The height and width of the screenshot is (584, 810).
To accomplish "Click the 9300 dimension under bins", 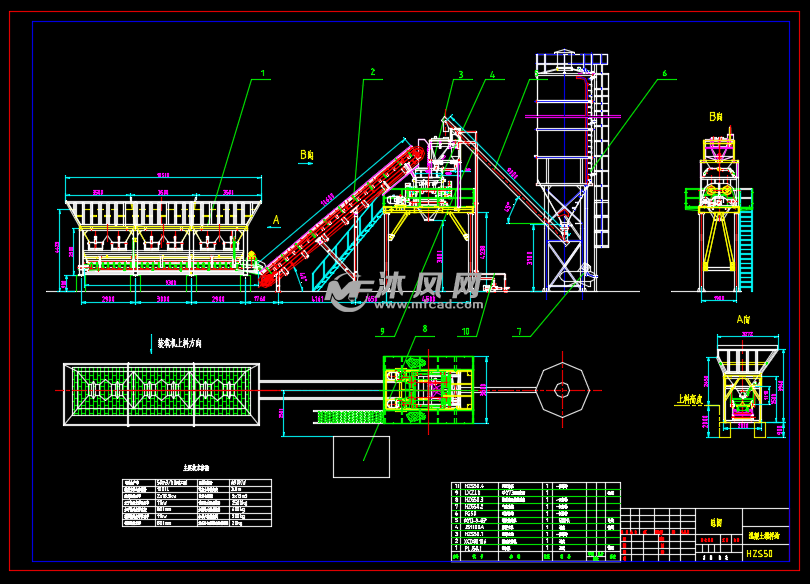I will click(x=170, y=282).
